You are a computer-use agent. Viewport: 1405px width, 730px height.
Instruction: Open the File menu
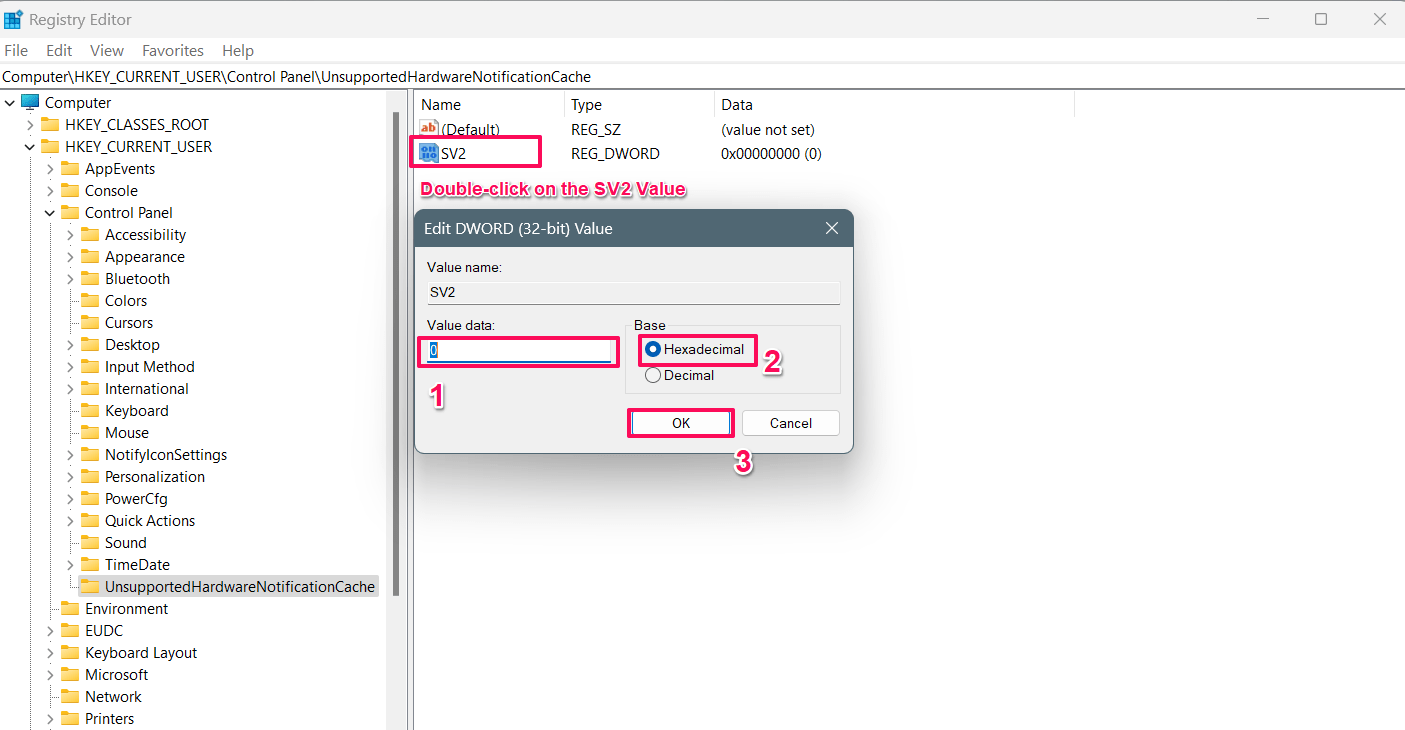[15, 50]
